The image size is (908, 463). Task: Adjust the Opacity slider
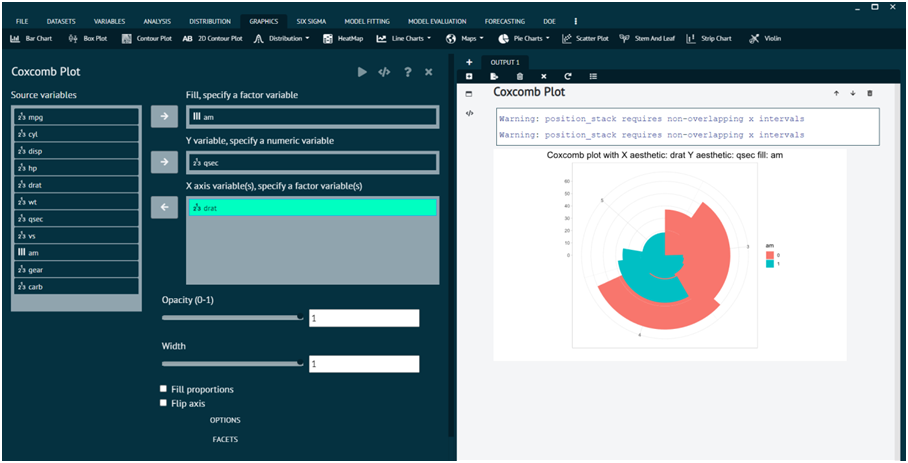(232, 317)
